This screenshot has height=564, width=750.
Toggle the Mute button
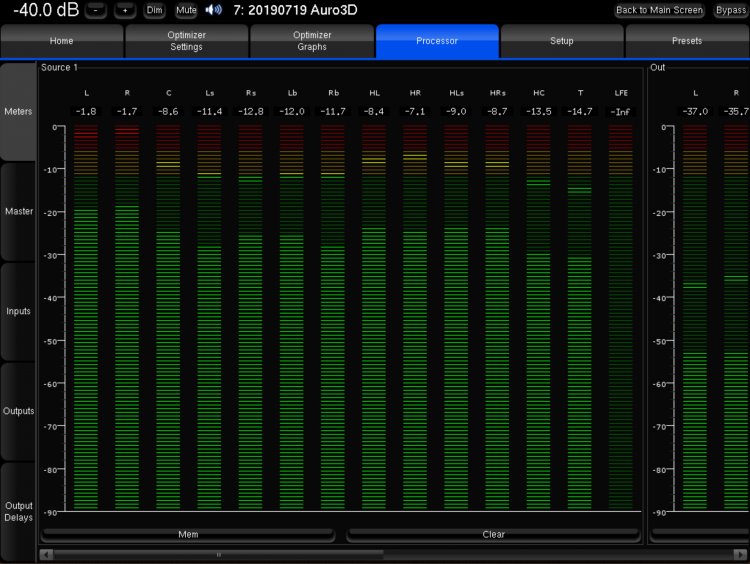(186, 10)
